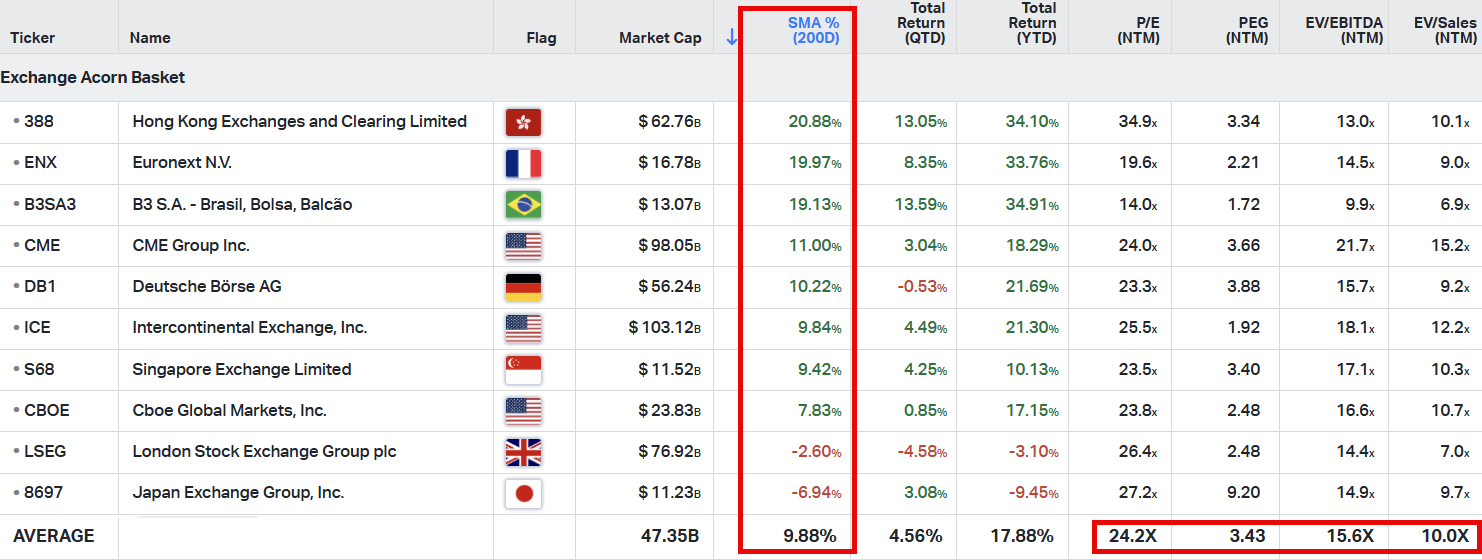The height and width of the screenshot is (560, 1482).
Task: Sort by the Flag column header
Action: click(541, 38)
